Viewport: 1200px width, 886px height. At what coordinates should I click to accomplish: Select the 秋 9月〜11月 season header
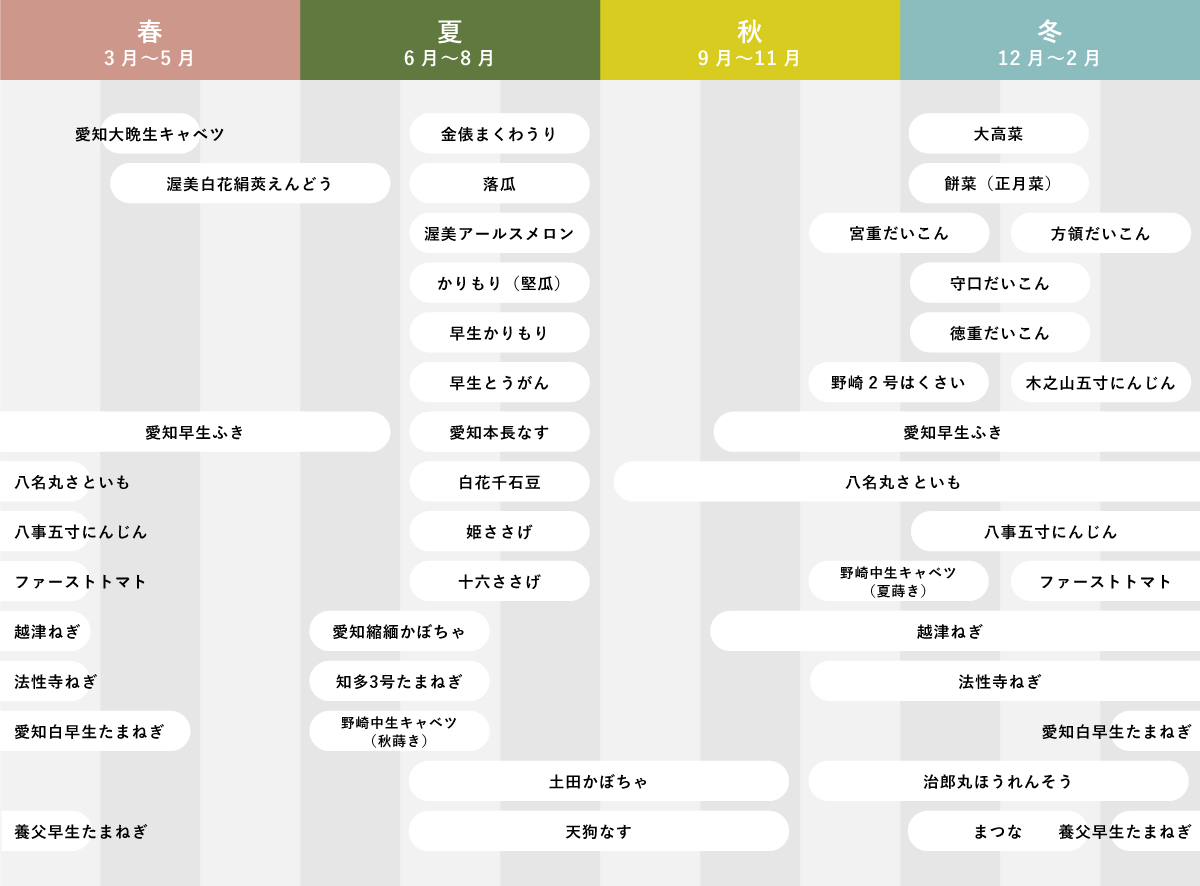click(750, 40)
